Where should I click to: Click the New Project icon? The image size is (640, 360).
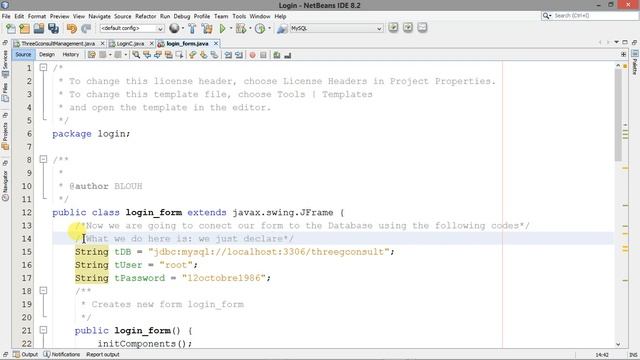point(25,29)
